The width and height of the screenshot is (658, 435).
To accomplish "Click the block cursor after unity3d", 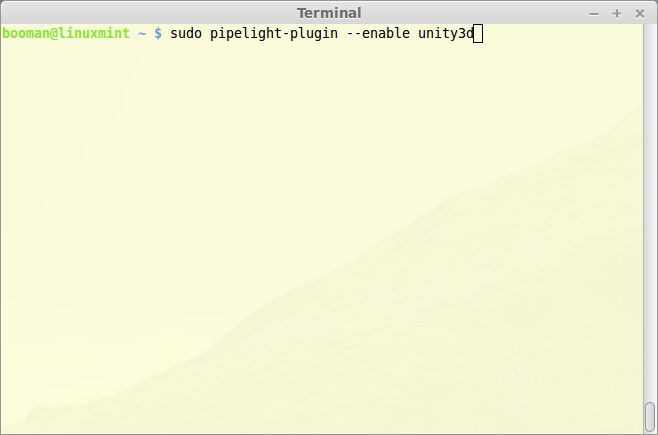I will click(x=478, y=34).
